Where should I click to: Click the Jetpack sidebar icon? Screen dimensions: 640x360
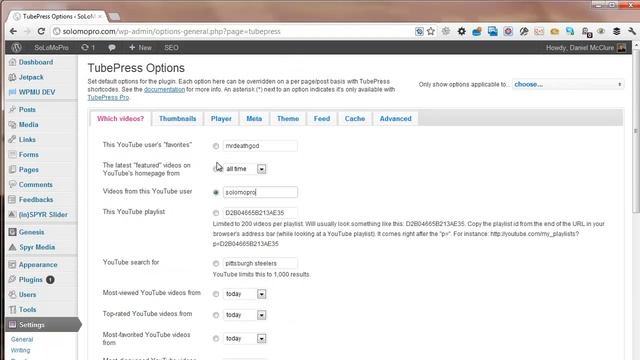click(x=12, y=77)
